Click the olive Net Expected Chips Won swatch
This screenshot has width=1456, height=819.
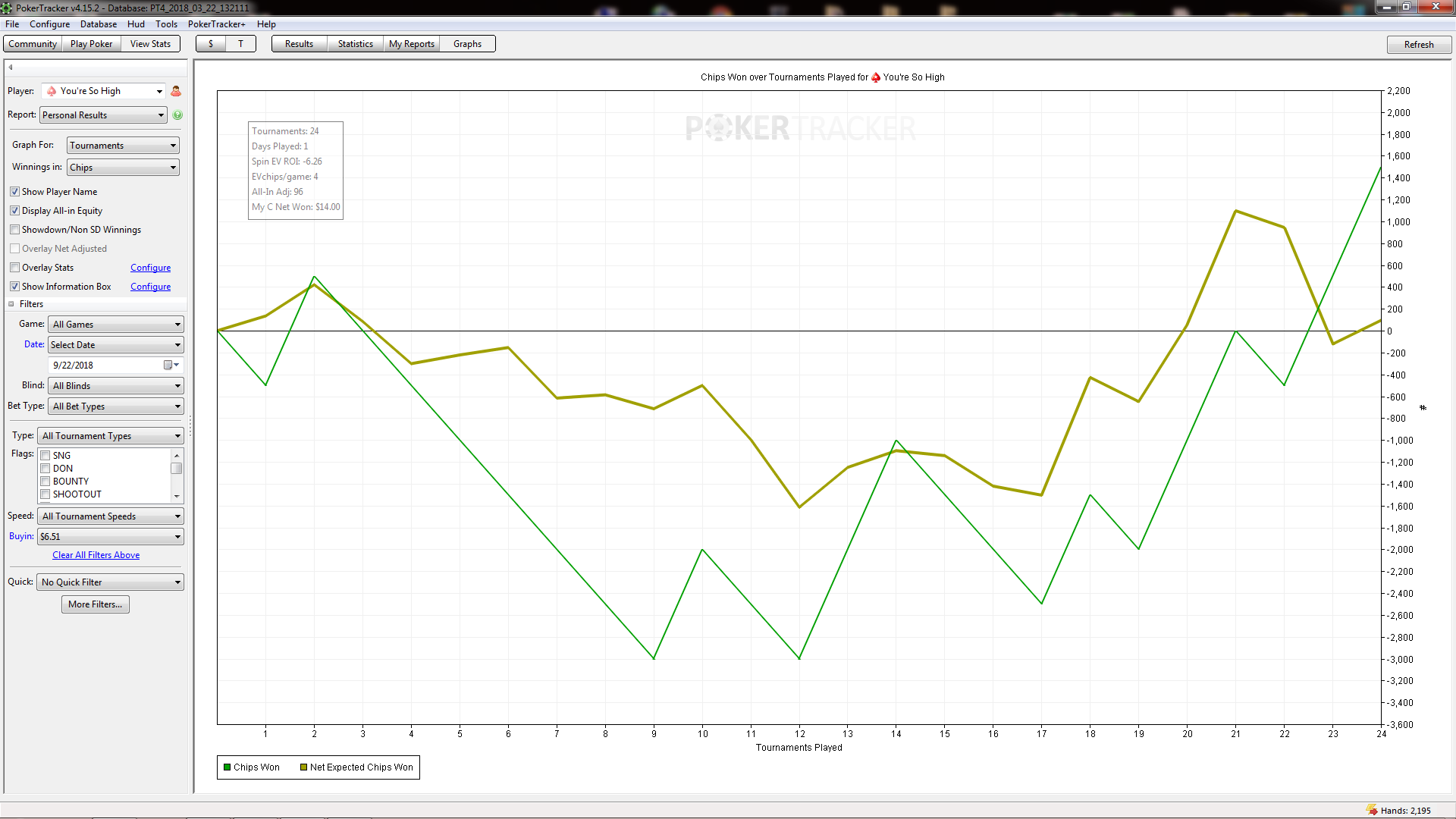303,767
